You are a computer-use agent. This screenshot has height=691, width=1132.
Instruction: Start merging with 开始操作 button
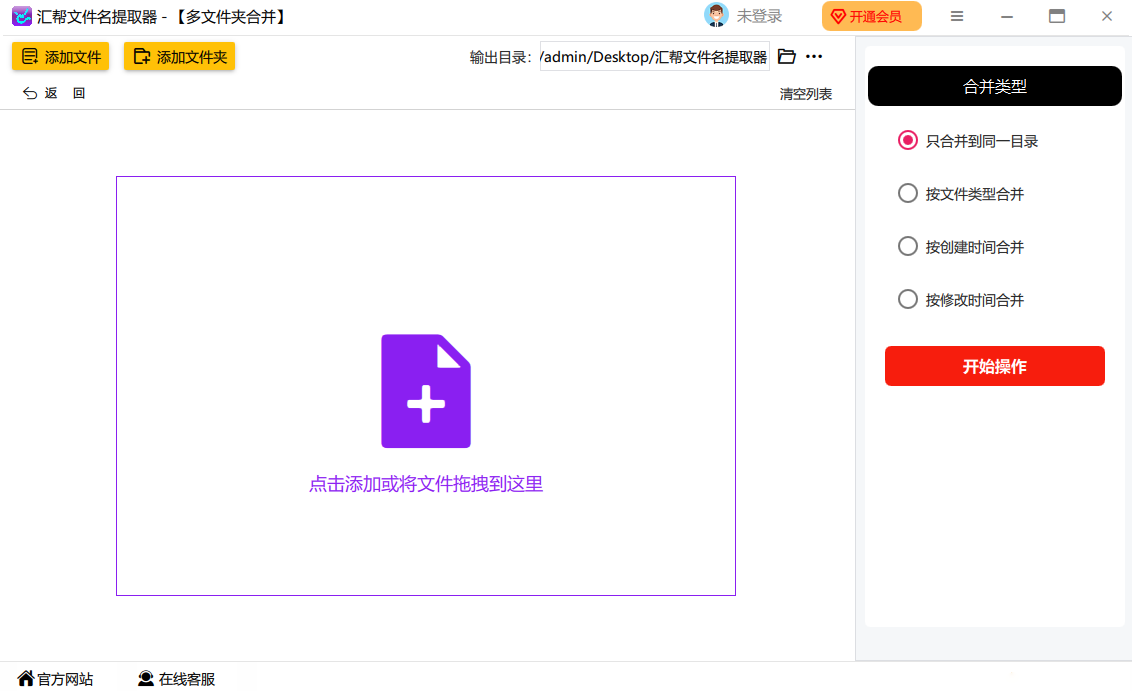(994, 366)
